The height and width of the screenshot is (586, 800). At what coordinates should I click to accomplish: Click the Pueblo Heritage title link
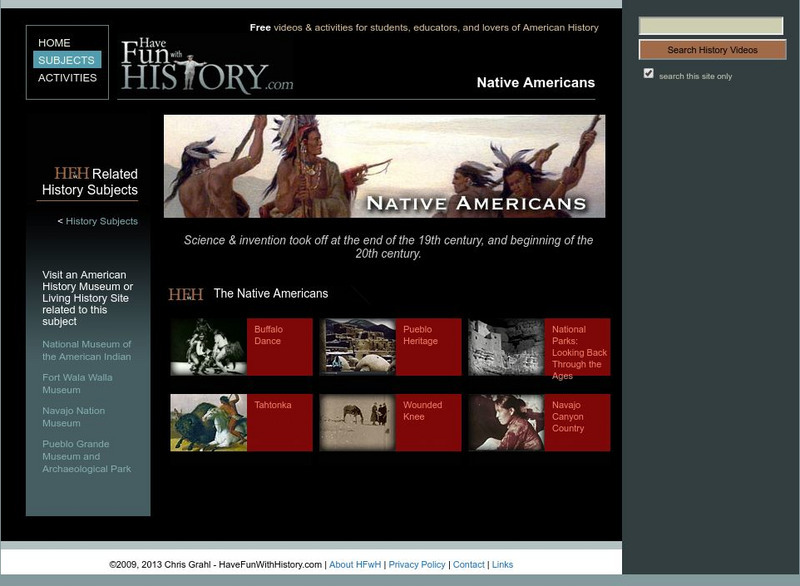(420, 335)
